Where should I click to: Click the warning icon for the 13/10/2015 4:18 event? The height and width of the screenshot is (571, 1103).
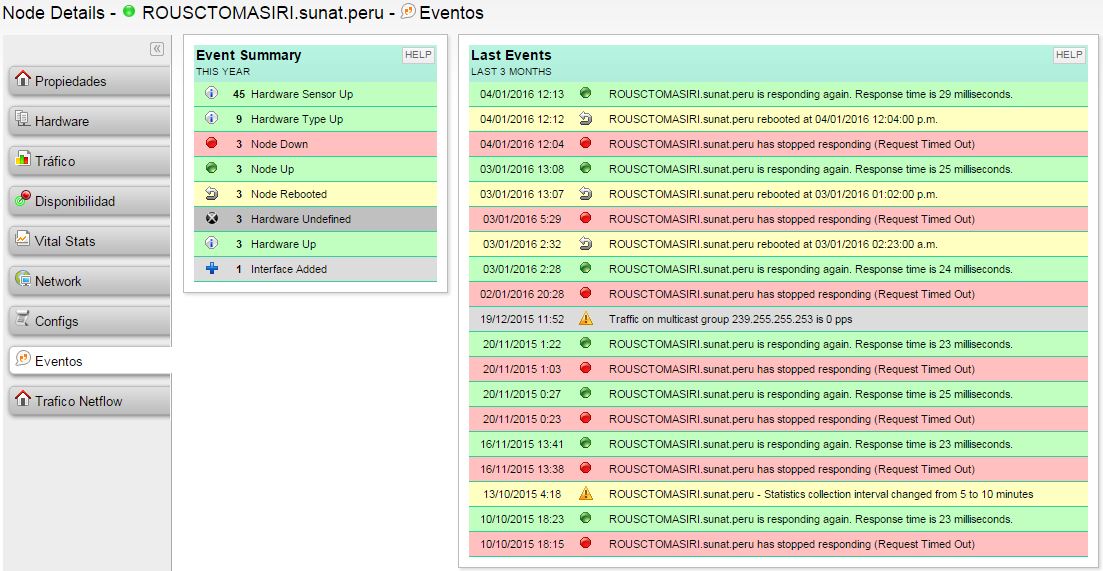tap(585, 494)
